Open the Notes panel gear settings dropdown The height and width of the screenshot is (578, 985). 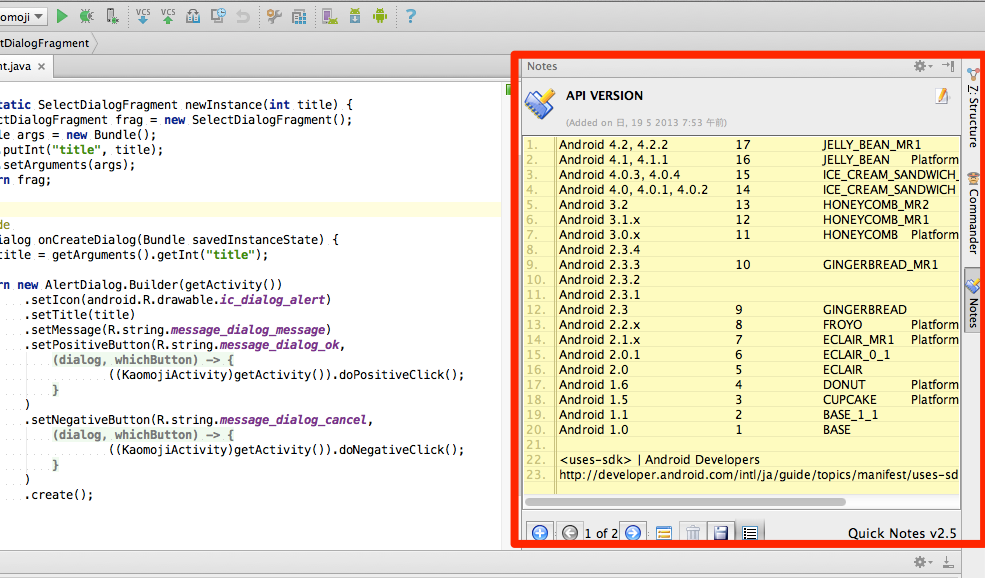(x=922, y=66)
